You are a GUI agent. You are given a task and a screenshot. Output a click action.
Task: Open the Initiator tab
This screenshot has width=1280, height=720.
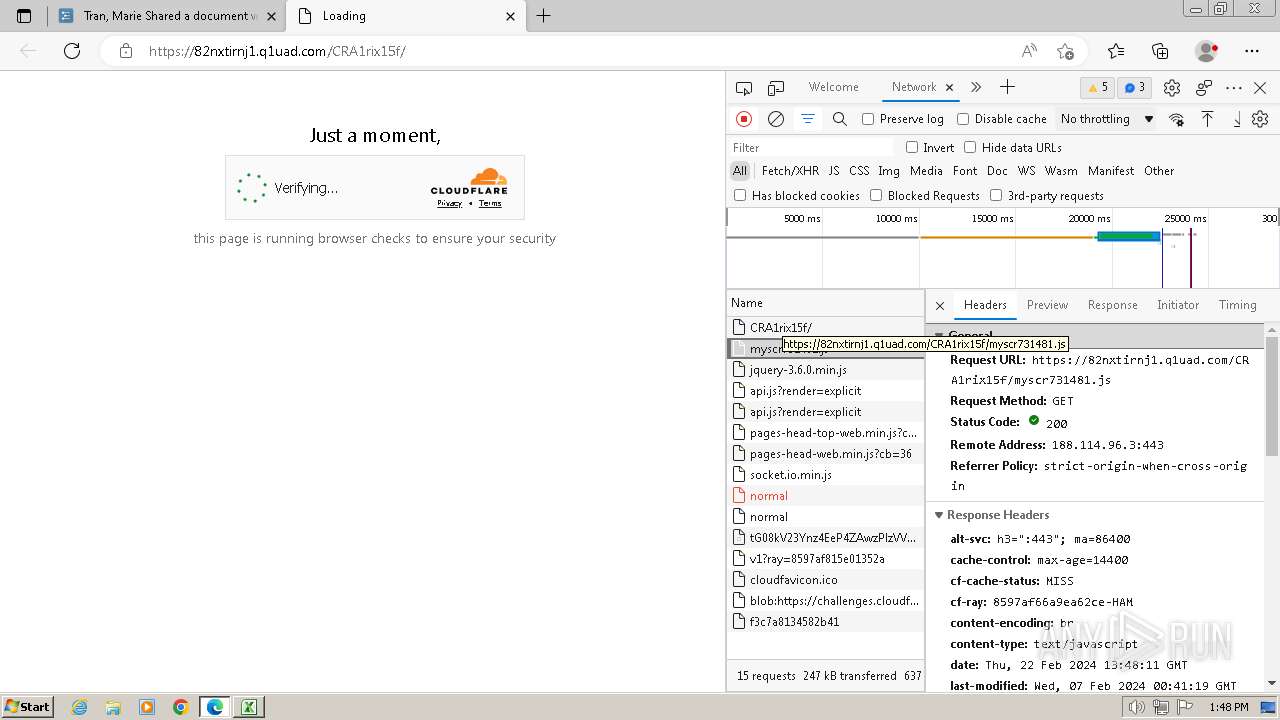(1177, 305)
